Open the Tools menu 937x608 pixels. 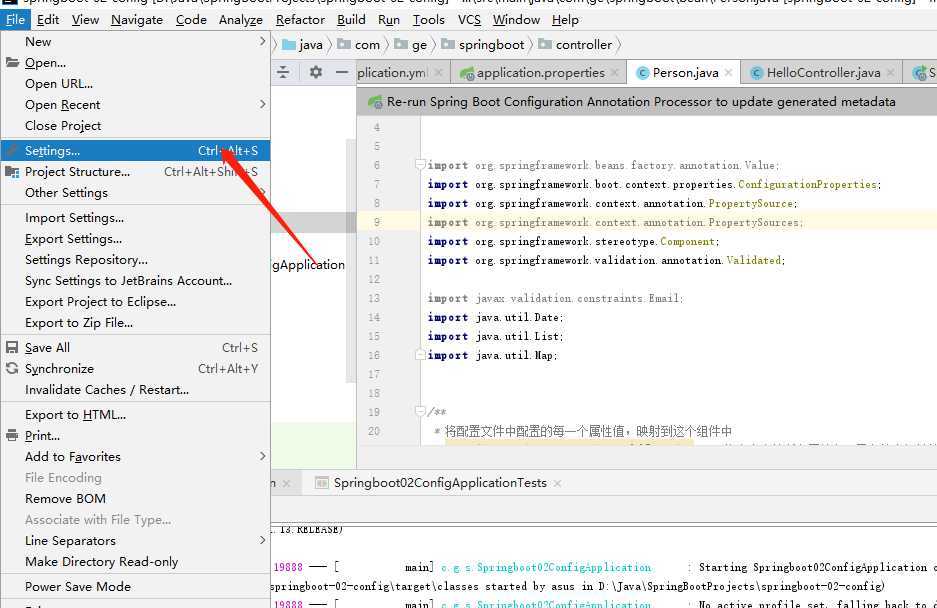[428, 20]
